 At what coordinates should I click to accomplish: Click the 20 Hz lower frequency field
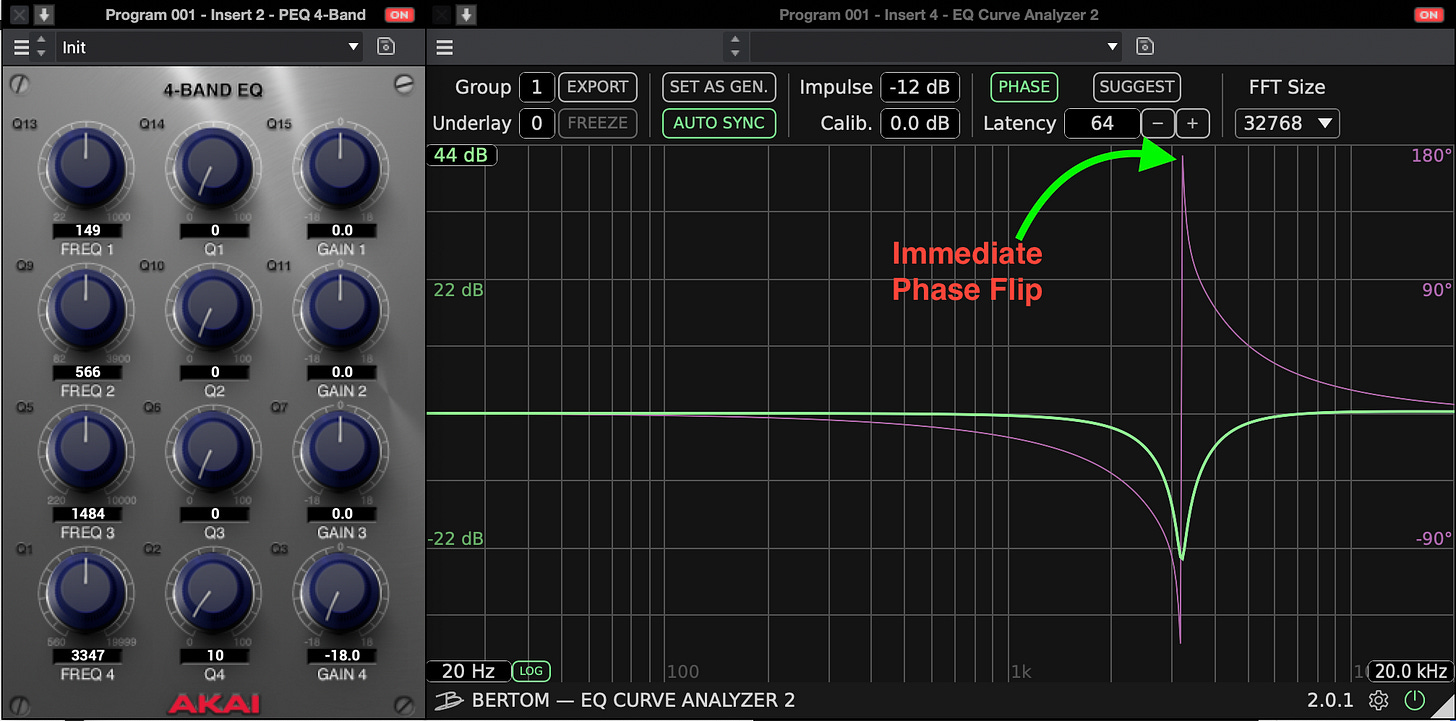pyautogui.click(x=467, y=671)
